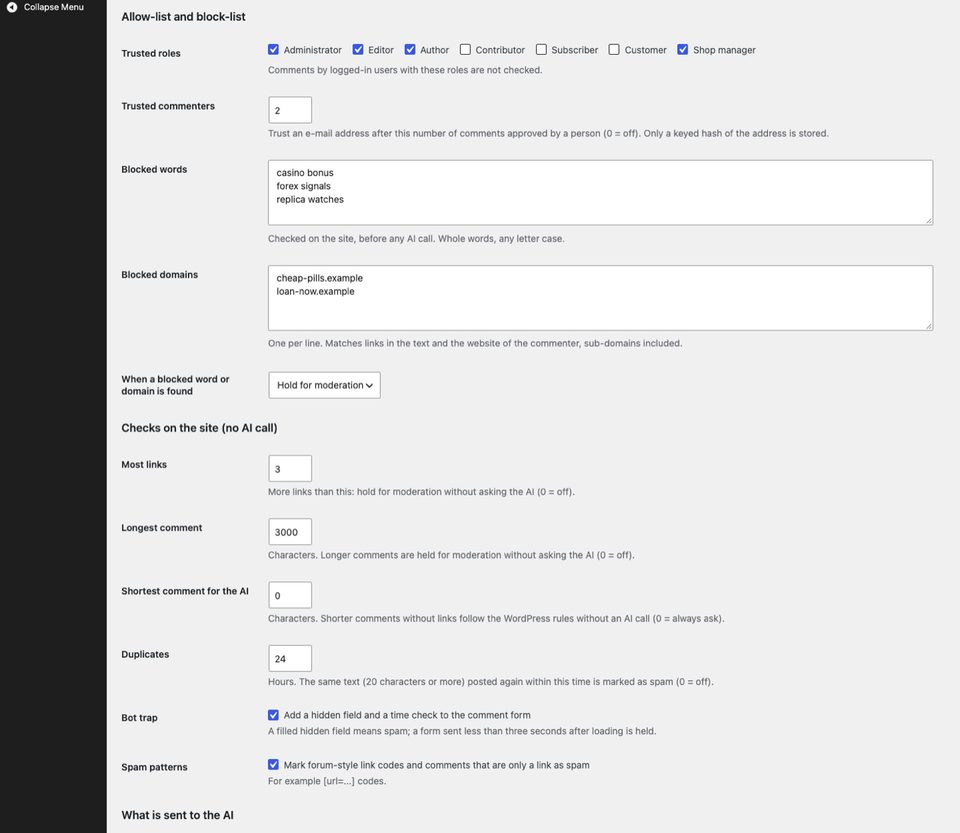
Task: Click the 'Spam patterns' row label
Action: (154, 767)
